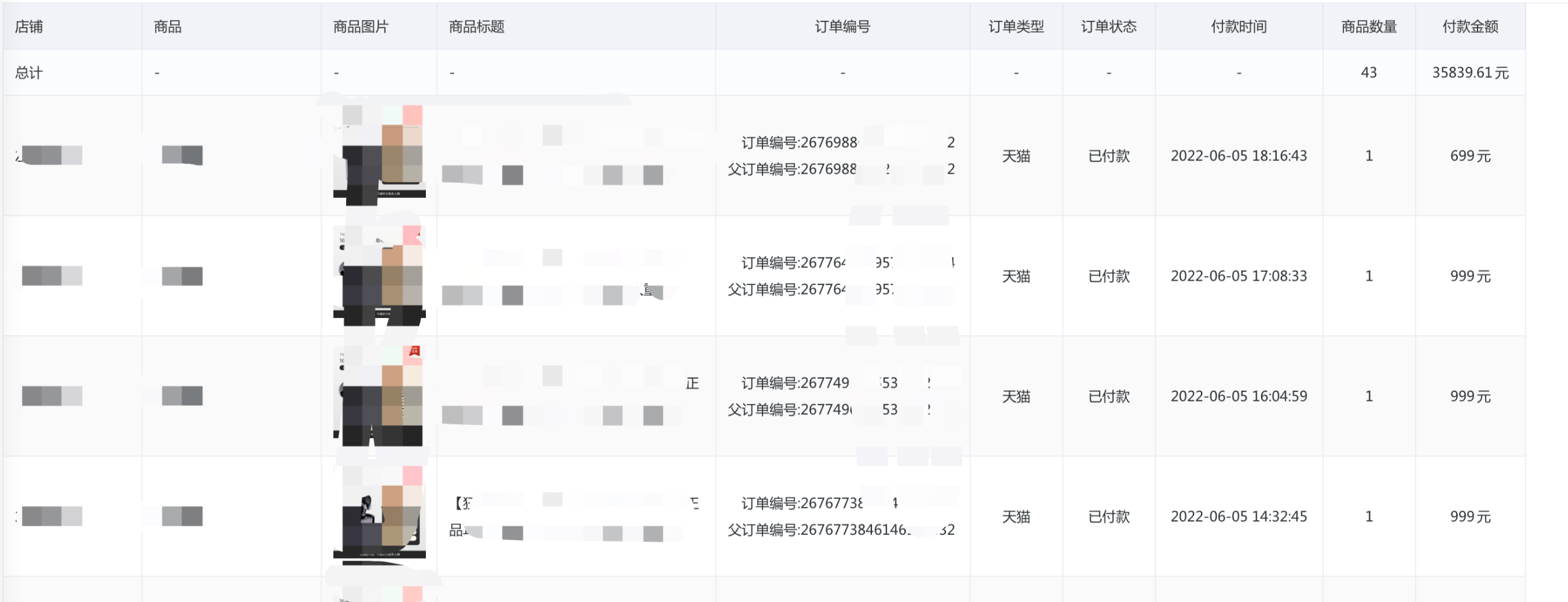This screenshot has width=1568, height=602.
Task: Select the 699元 payment amount cell
Action: (x=1470, y=156)
